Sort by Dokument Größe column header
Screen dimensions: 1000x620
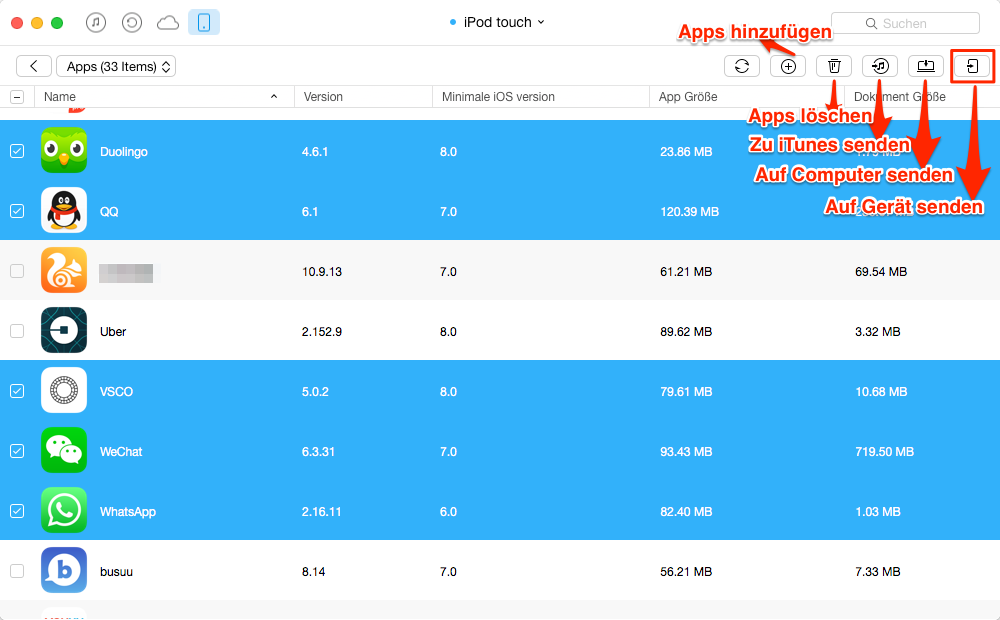click(922, 97)
